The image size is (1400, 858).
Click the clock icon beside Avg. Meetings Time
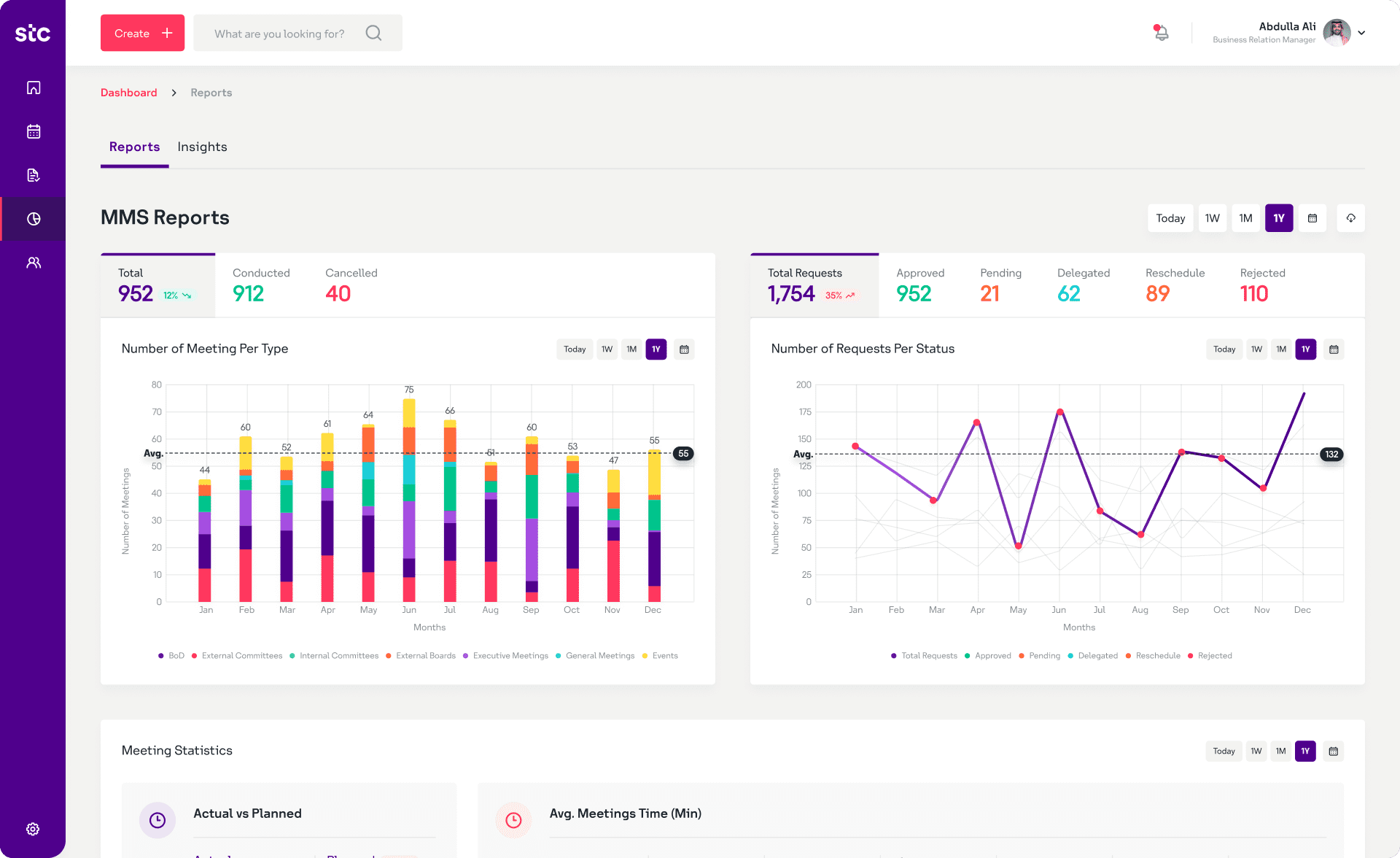(513, 821)
